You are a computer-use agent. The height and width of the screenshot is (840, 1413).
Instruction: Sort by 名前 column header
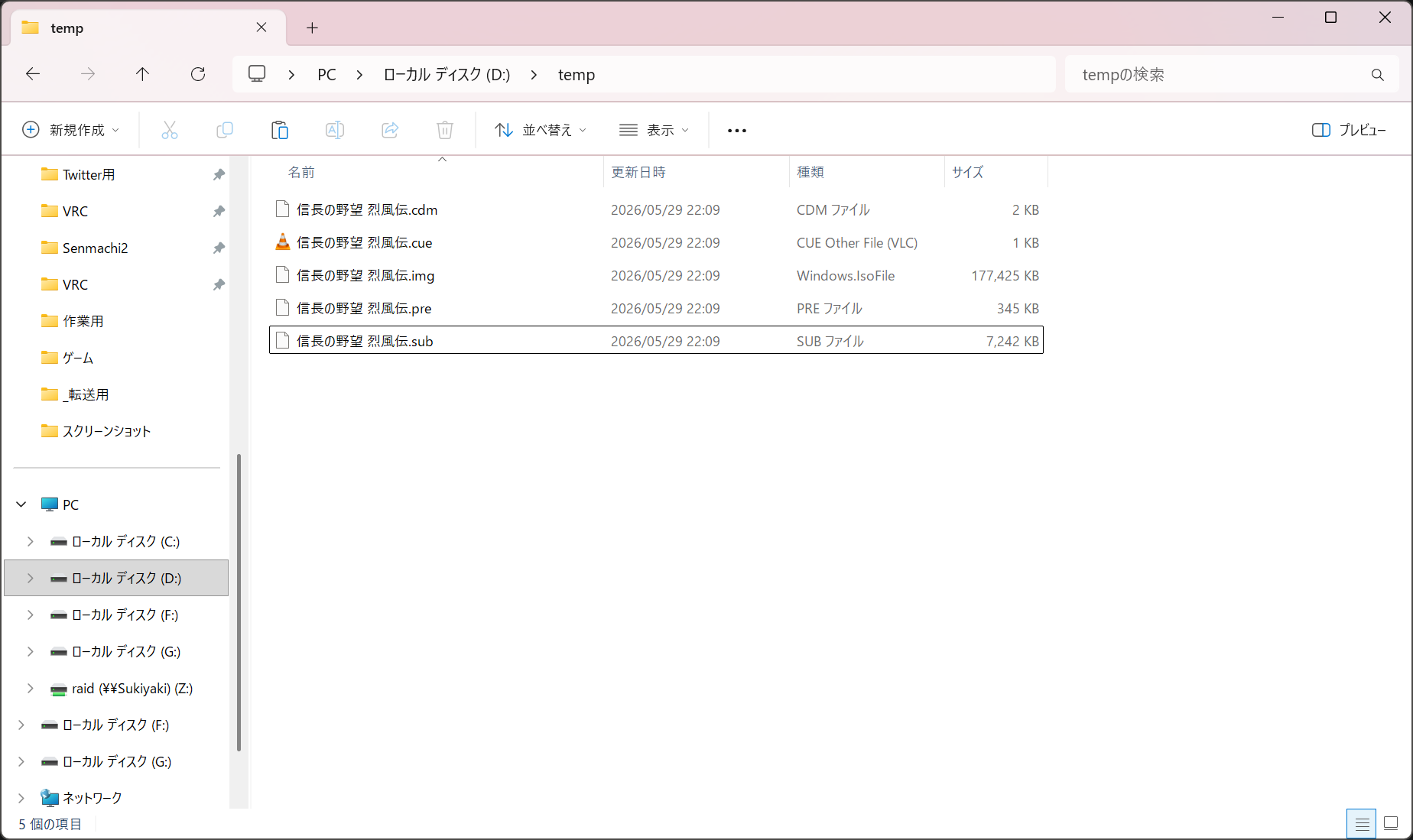point(301,172)
